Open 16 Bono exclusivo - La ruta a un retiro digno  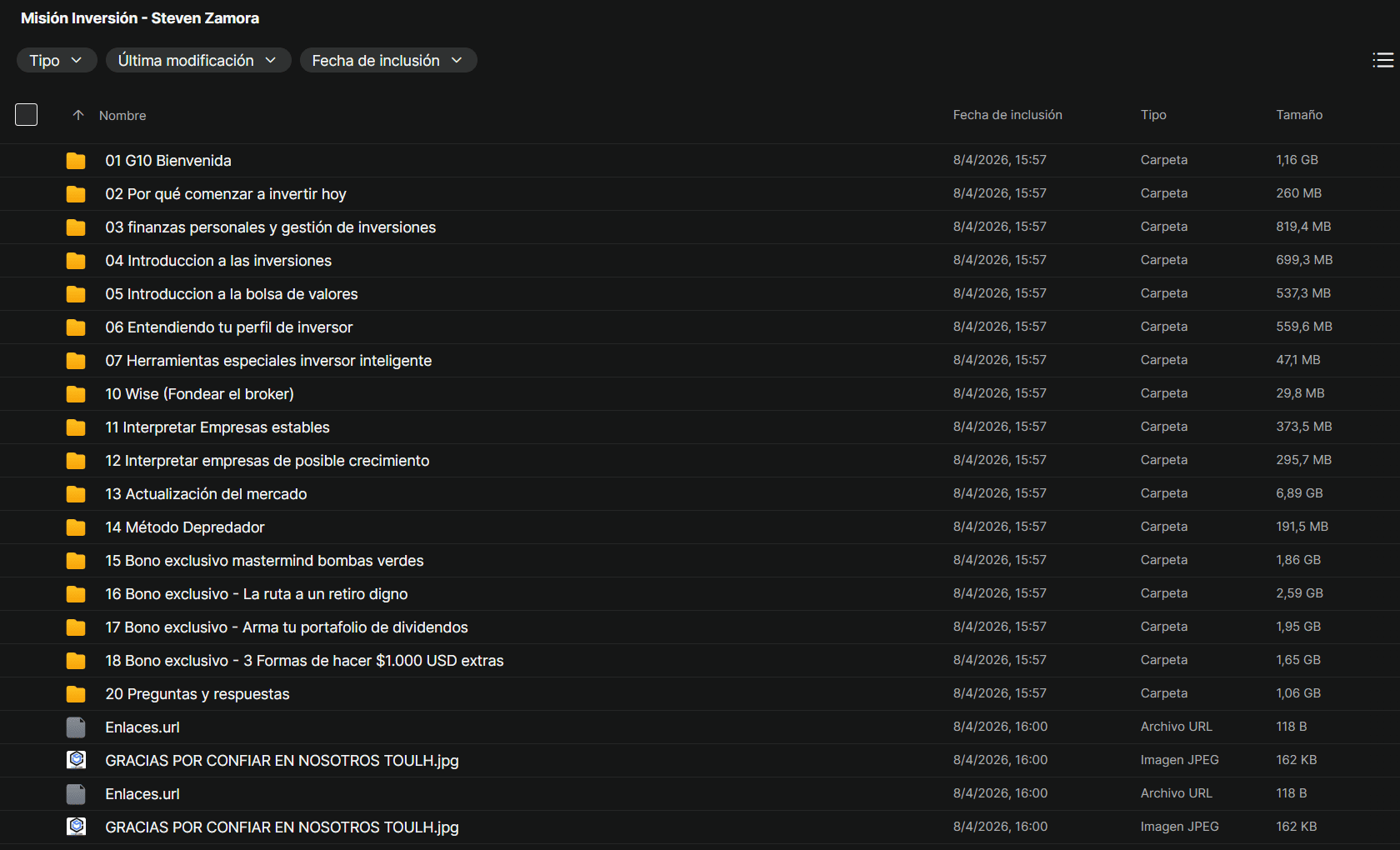tap(256, 594)
